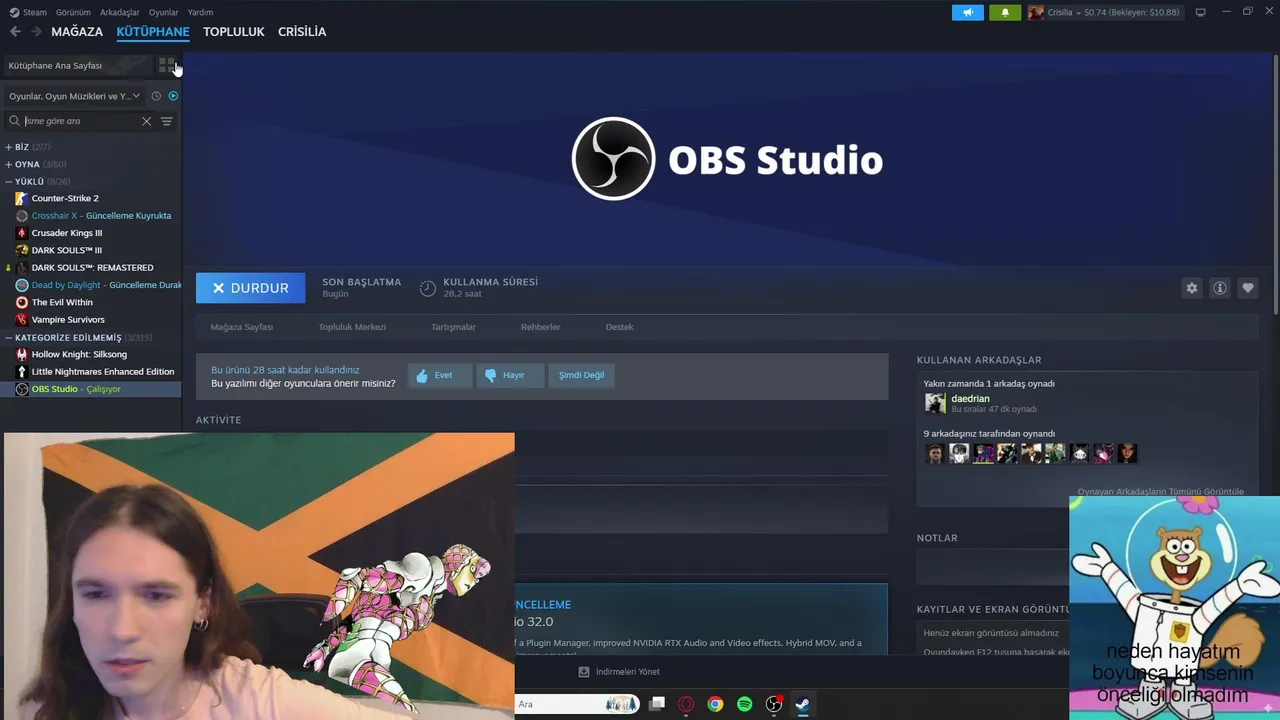Click thumbs down Hayır button
This screenshot has height=720, width=1280.
[510, 375]
